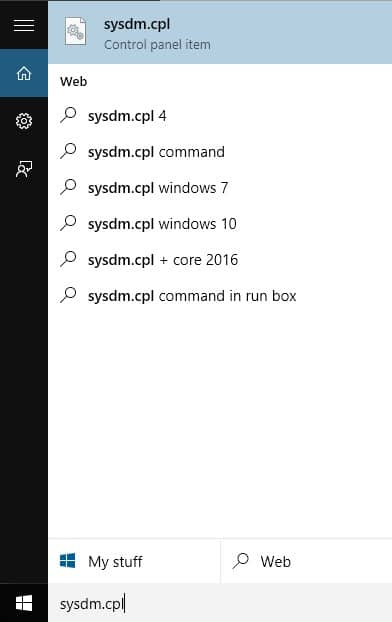Select "sysdm.cpl command in run box" suggestion

[220, 296]
